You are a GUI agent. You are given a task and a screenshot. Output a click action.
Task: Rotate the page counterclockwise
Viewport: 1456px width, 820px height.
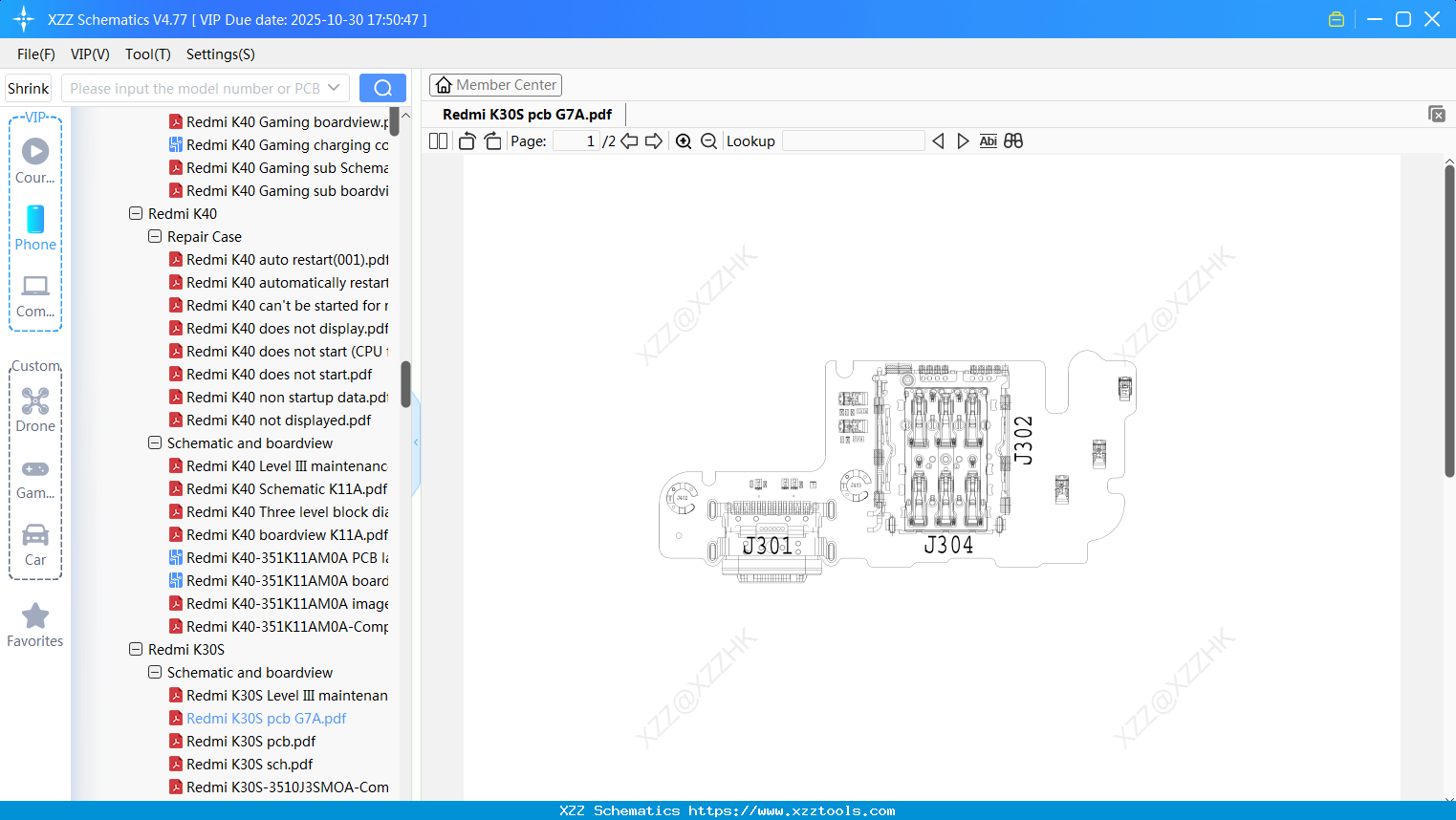pyautogui.click(x=467, y=141)
